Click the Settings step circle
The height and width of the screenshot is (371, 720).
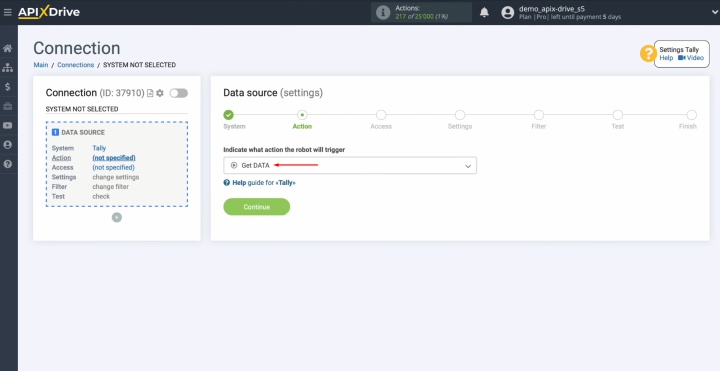(460, 115)
